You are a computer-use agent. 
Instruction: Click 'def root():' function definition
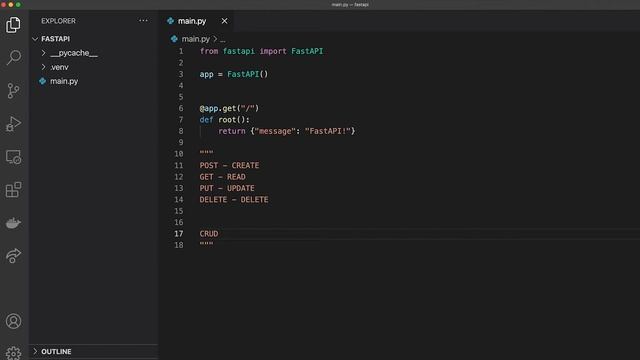tap(224, 120)
